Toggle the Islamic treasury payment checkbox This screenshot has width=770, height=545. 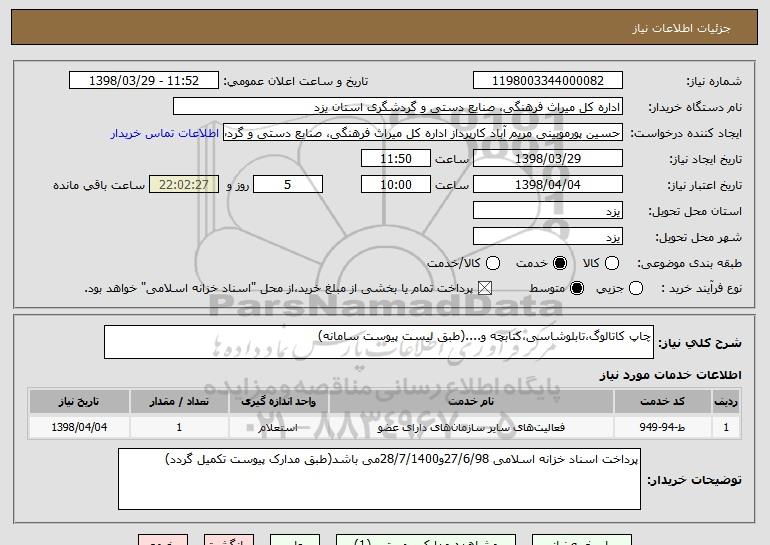[485, 288]
